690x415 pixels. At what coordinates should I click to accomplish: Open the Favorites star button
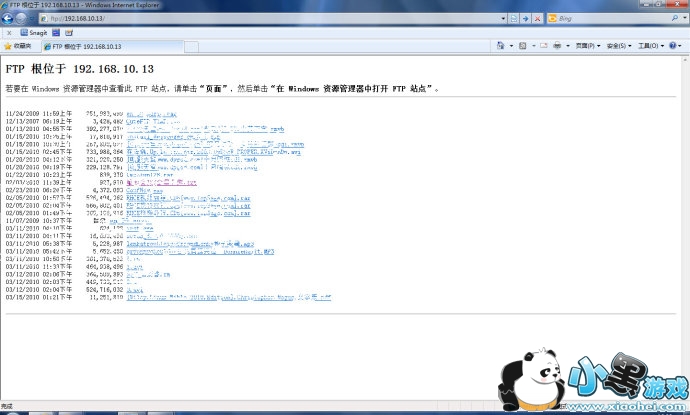pos(17,46)
